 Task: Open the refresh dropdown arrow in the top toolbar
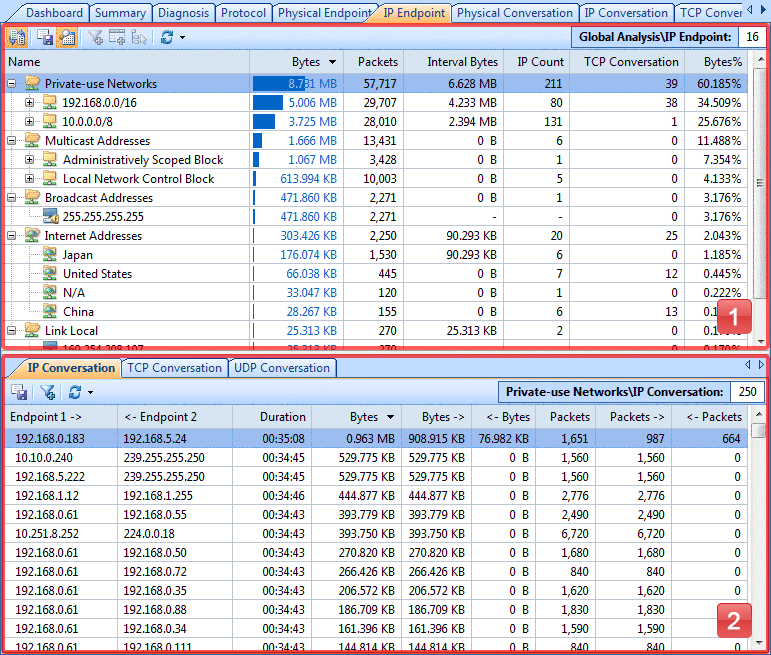(x=181, y=38)
